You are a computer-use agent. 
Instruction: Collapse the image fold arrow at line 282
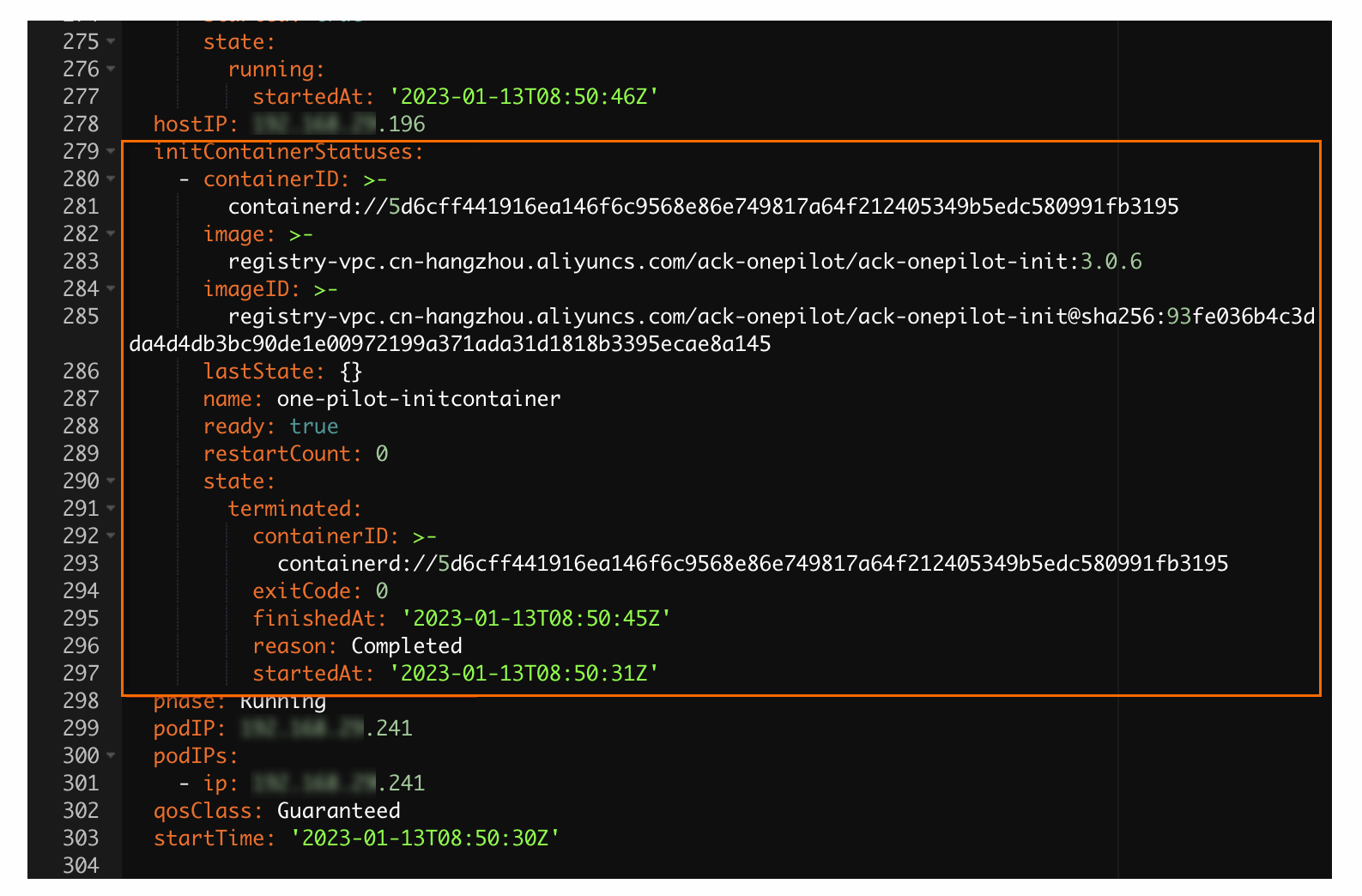pyautogui.click(x=111, y=233)
